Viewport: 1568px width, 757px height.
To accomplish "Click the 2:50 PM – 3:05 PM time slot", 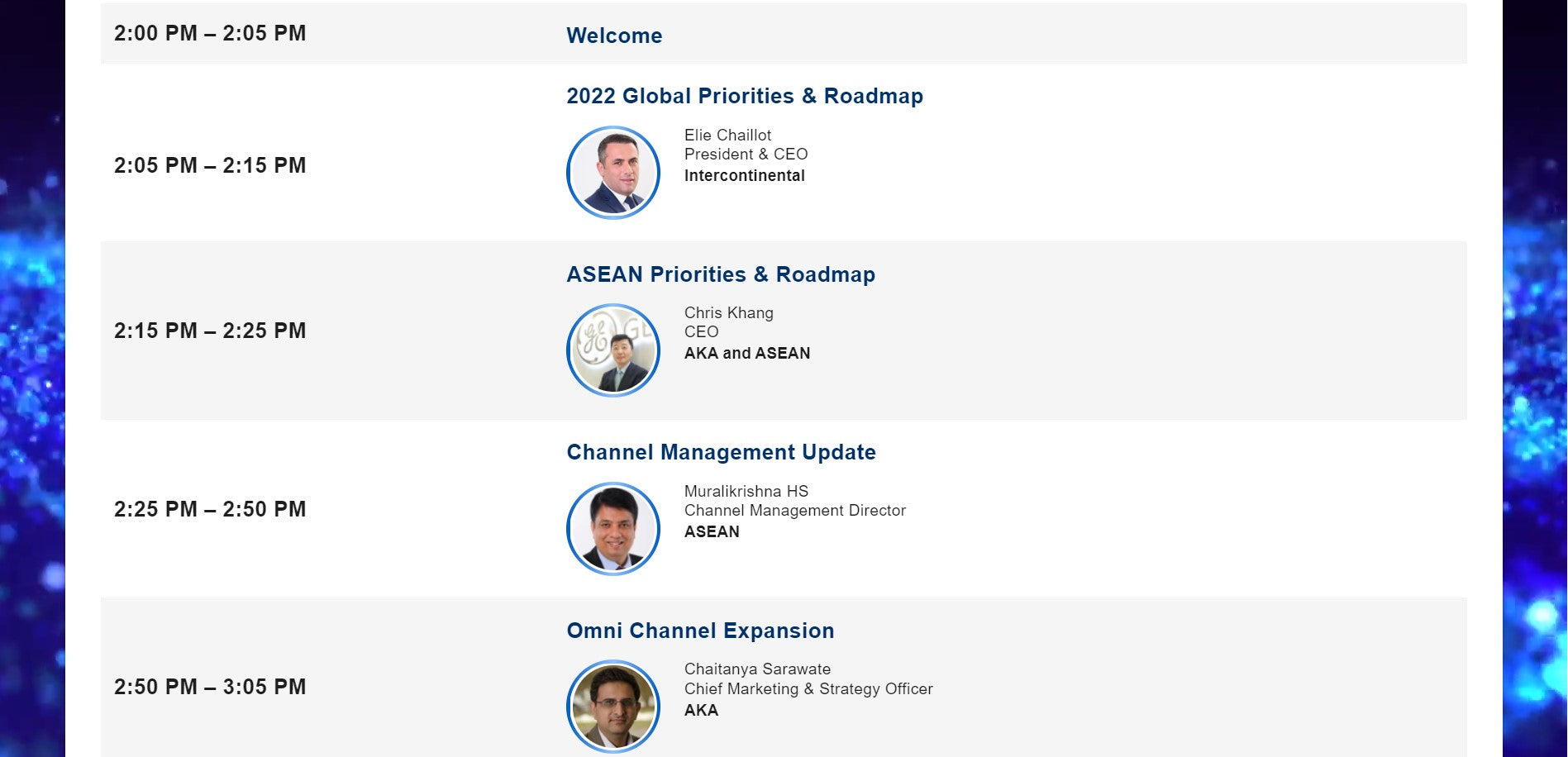I will click(210, 687).
